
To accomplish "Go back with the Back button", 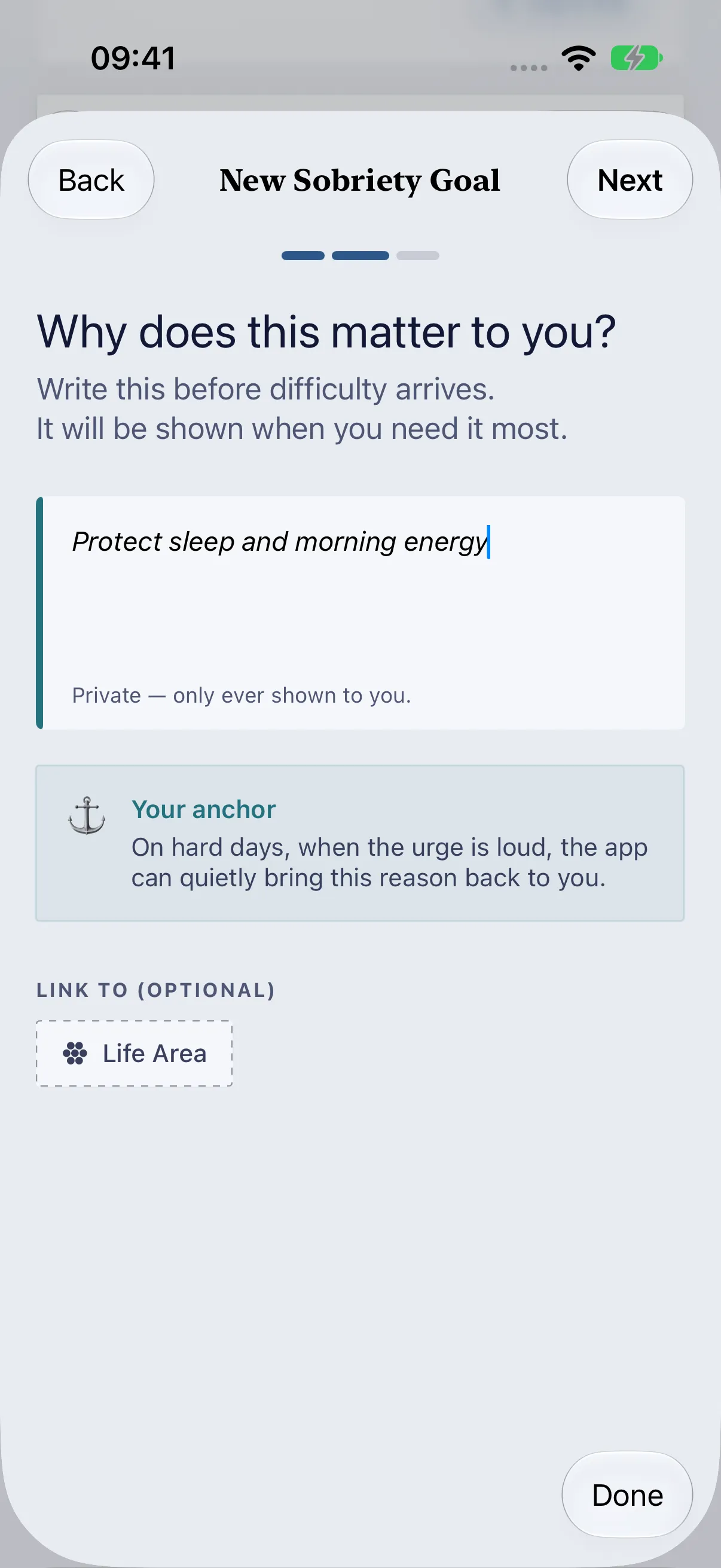I will coord(91,180).
